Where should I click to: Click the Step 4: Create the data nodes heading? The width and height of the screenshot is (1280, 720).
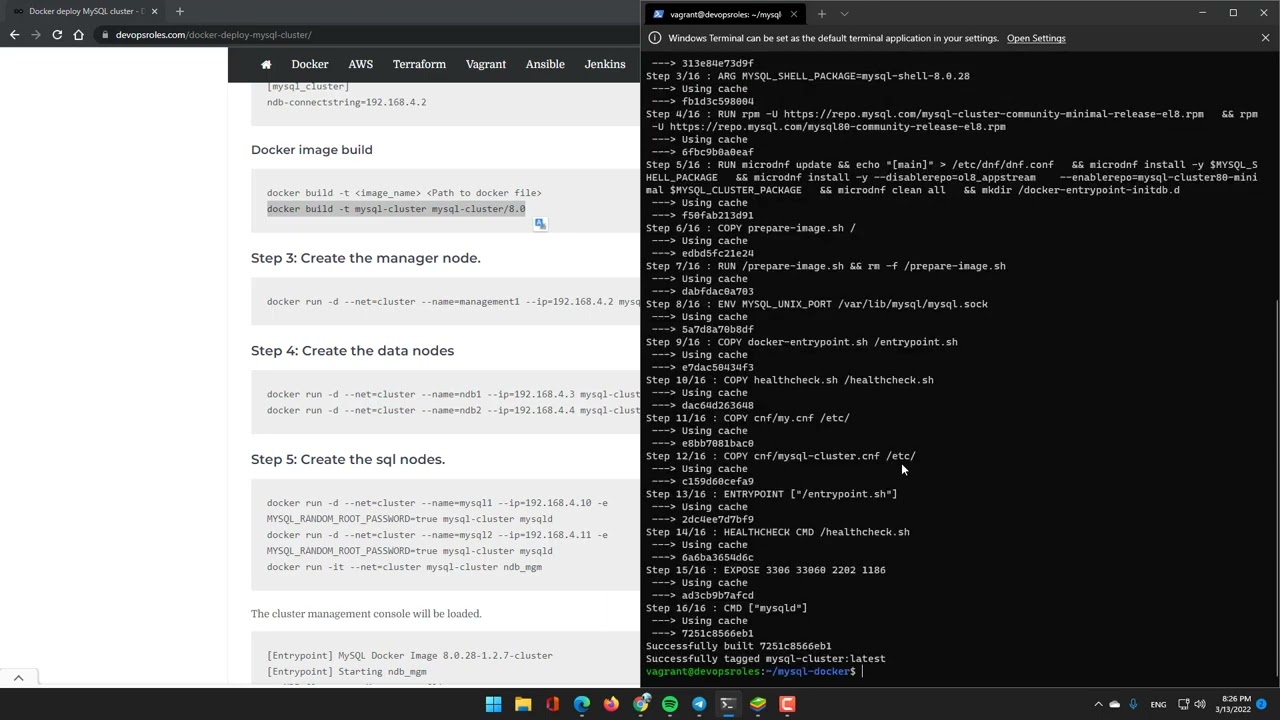[x=352, y=351]
